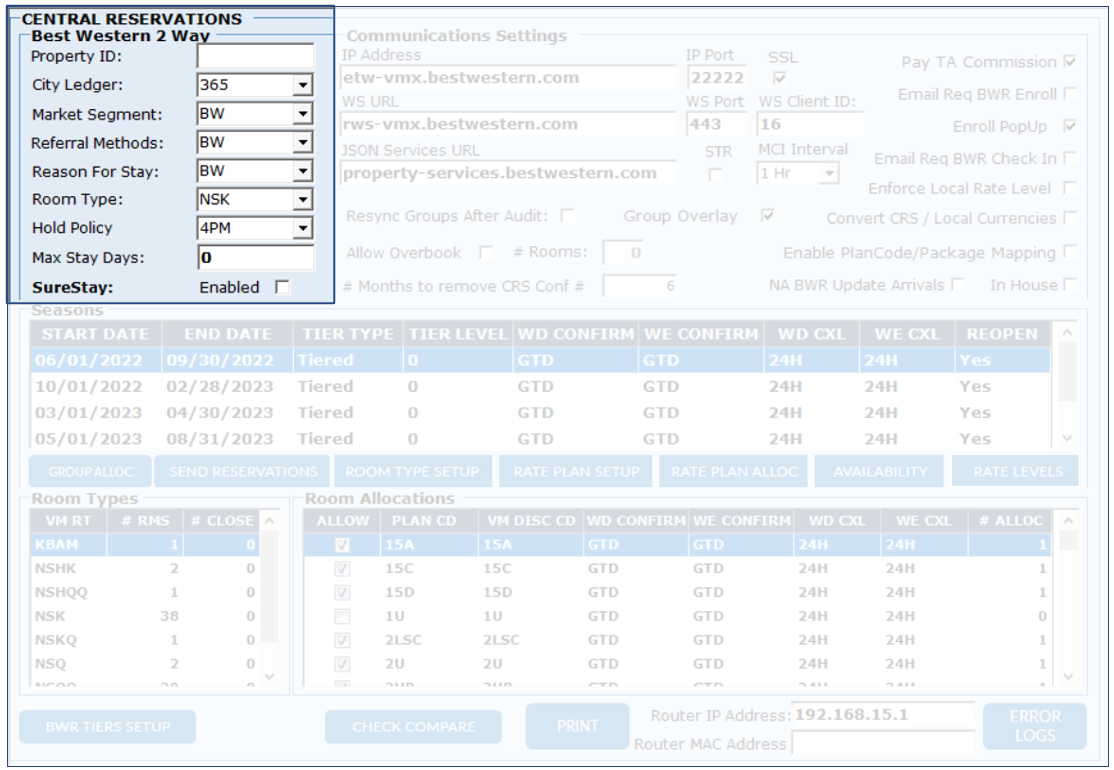This screenshot has height=770, width=1114.
Task: Select the 10/01/2022 season row
Action: (88, 387)
